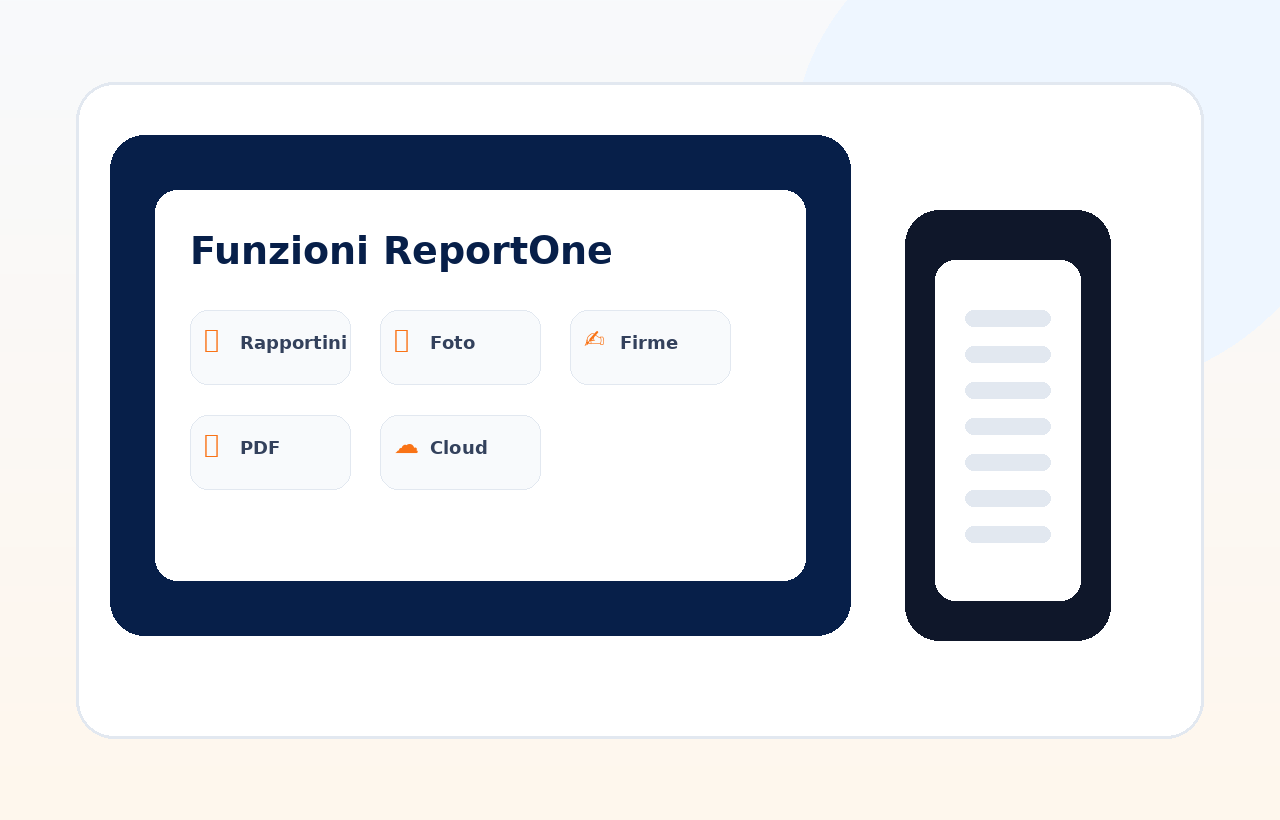This screenshot has width=1280, height=820.
Task: Open the Foto feature card
Action: [460, 347]
